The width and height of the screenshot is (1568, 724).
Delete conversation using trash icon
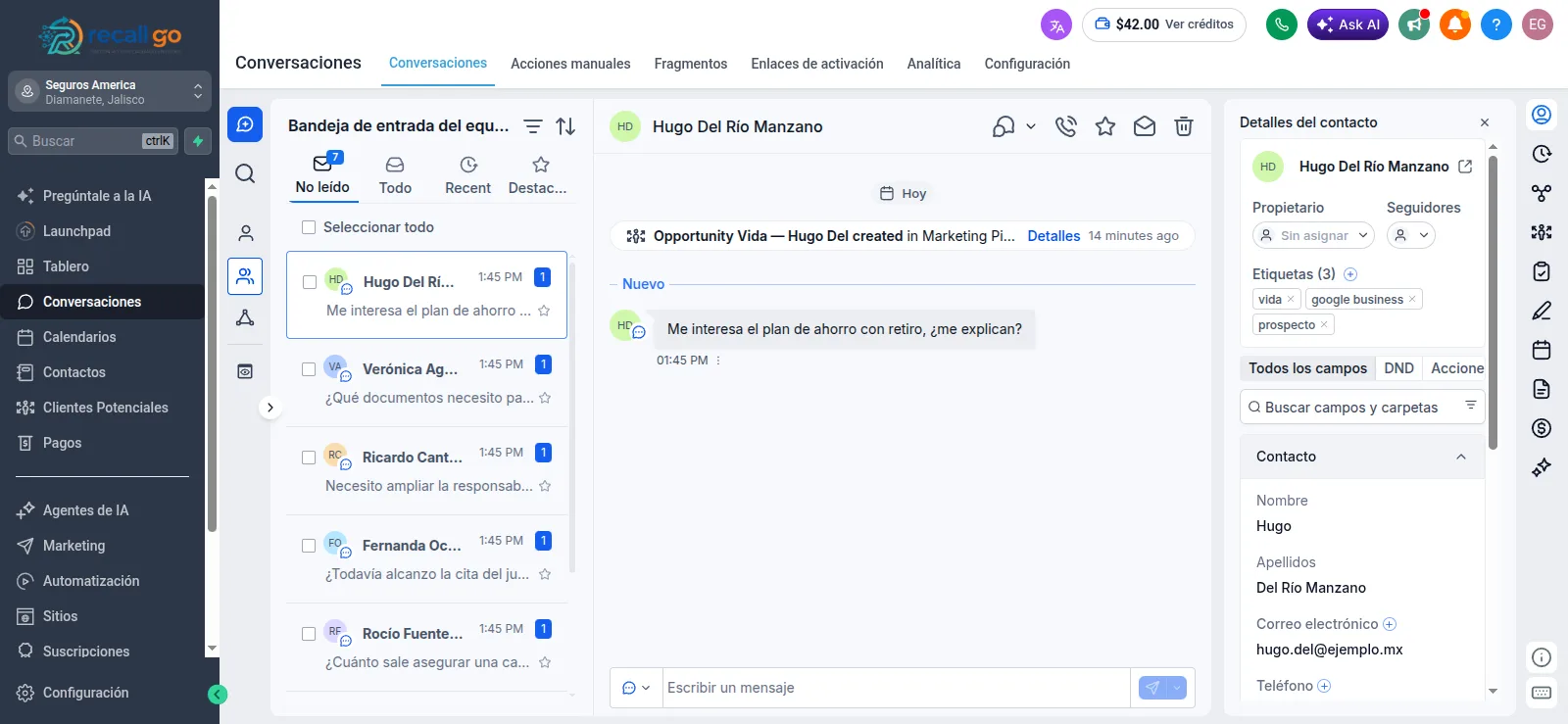[1184, 126]
